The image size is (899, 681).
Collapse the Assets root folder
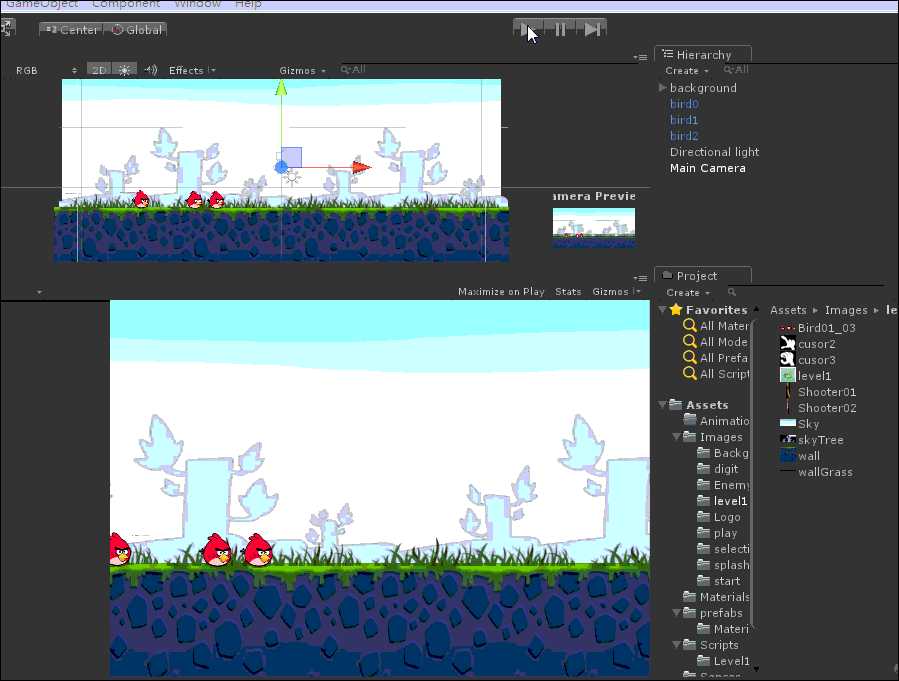click(662, 405)
